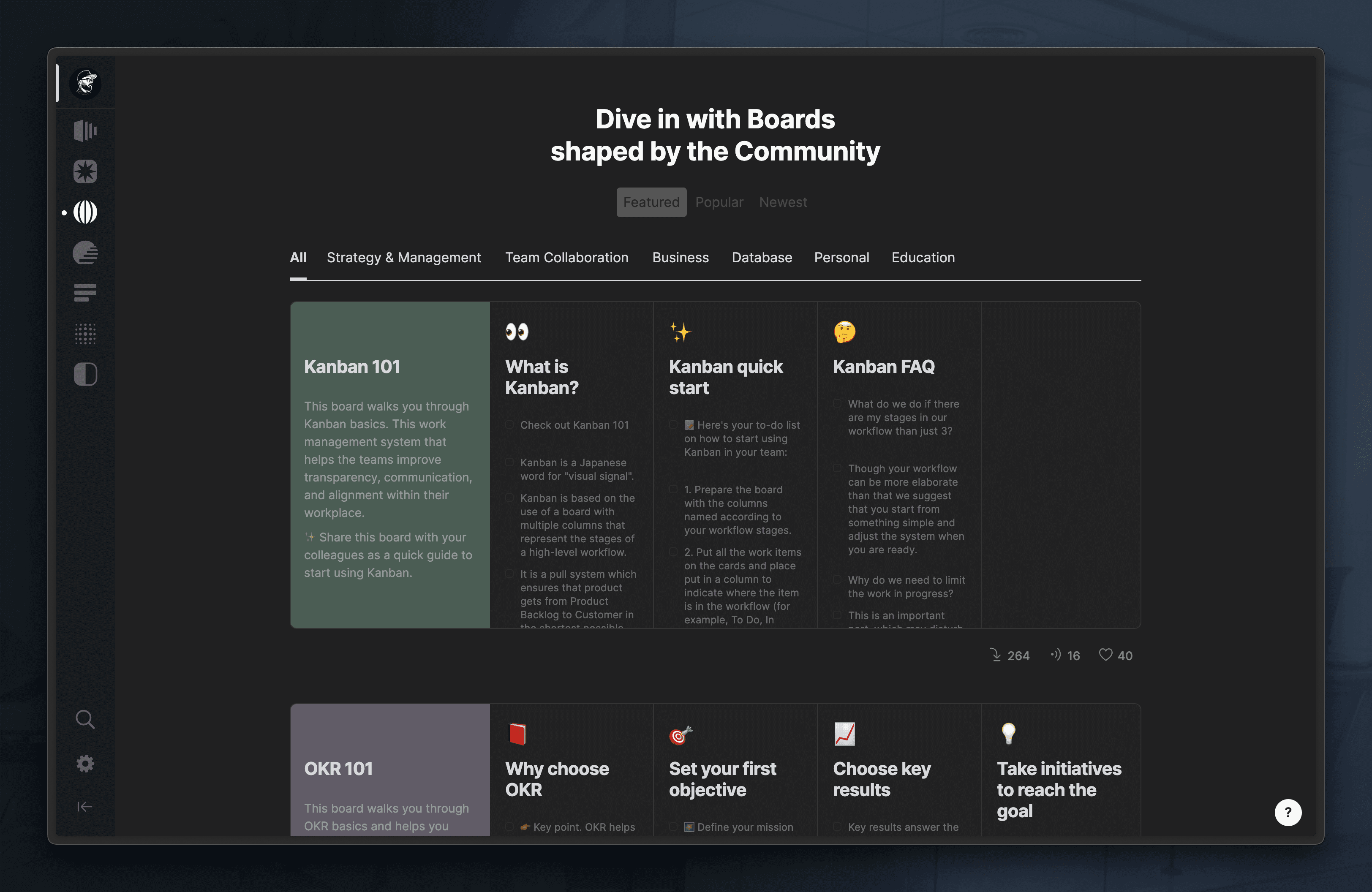This screenshot has width=1372, height=892.
Task: Open the half-striped circle sidebar icon
Action: pyautogui.click(x=85, y=253)
